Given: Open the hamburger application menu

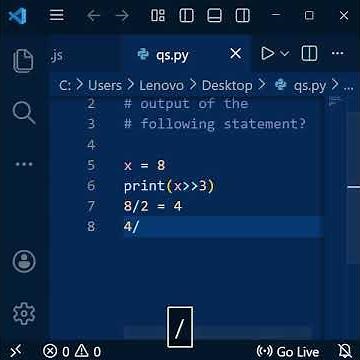Looking at the screenshot, I should click(x=56, y=15).
